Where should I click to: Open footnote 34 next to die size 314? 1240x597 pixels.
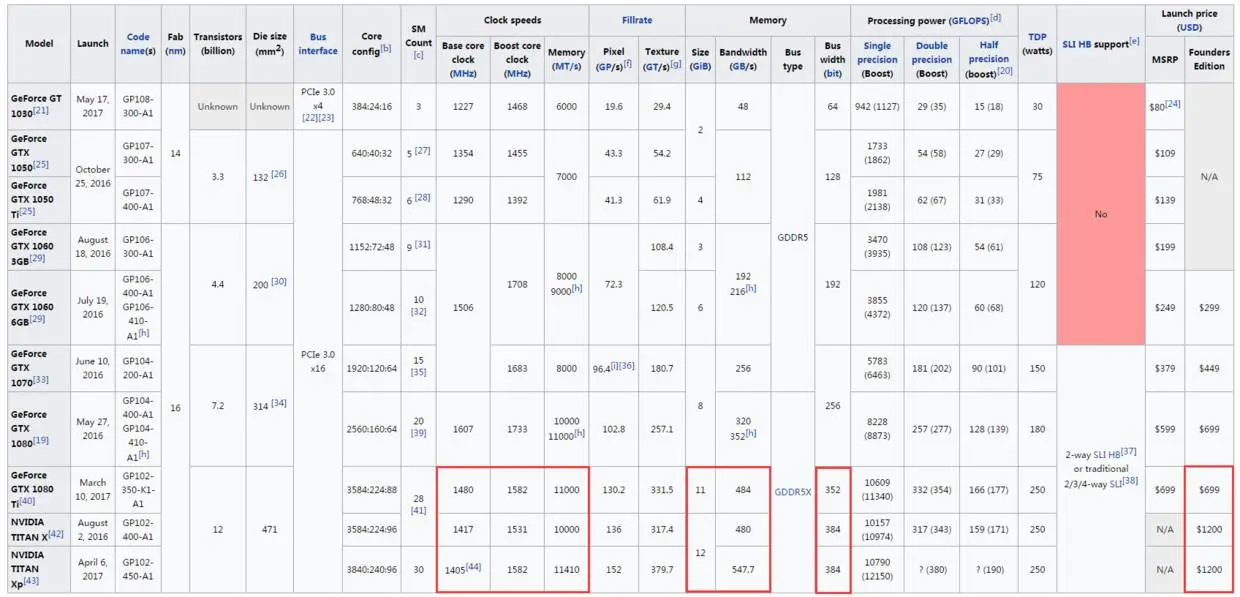click(x=279, y=403)
